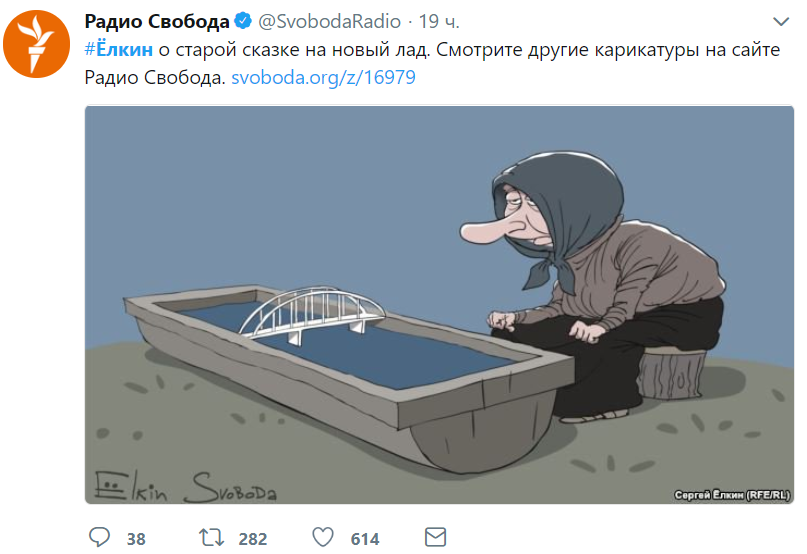Click the bridge in the cartoon

(x=312, y=315)
